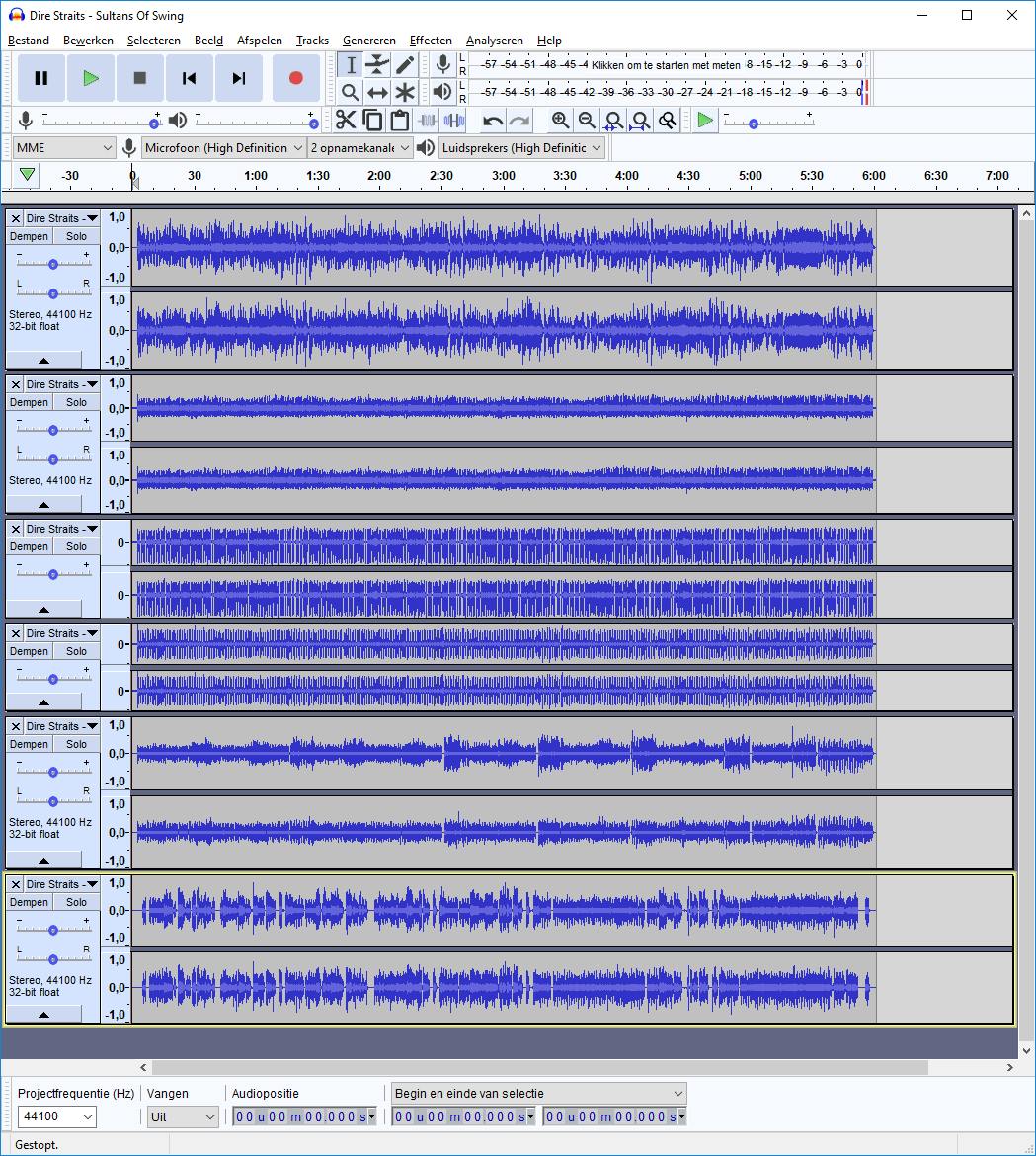Select the draw tool
Screen dimensions: 1036x1156
pos(405,64)
